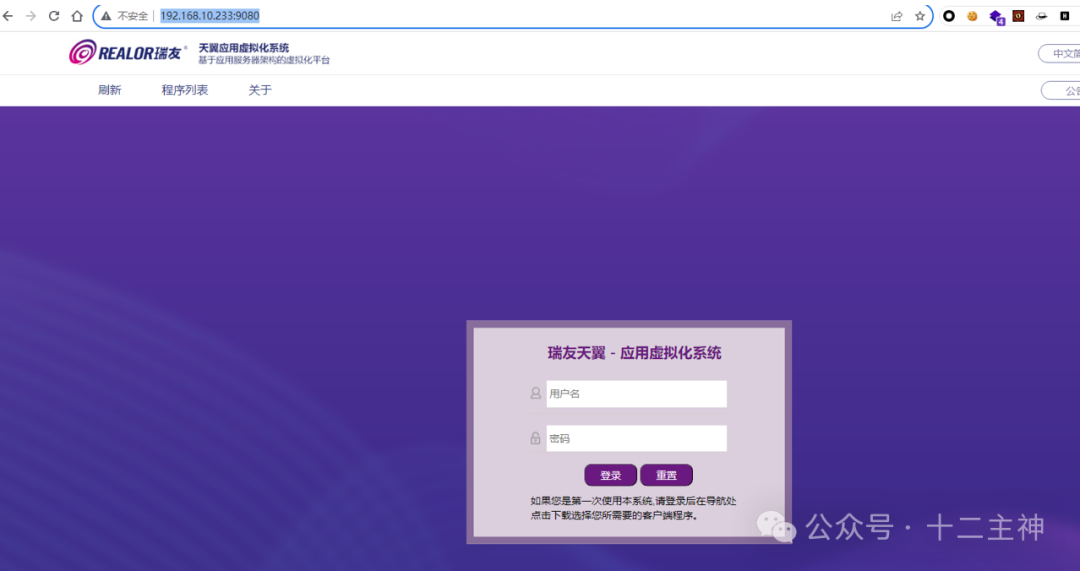Click the 重置 button

(666, 475)
